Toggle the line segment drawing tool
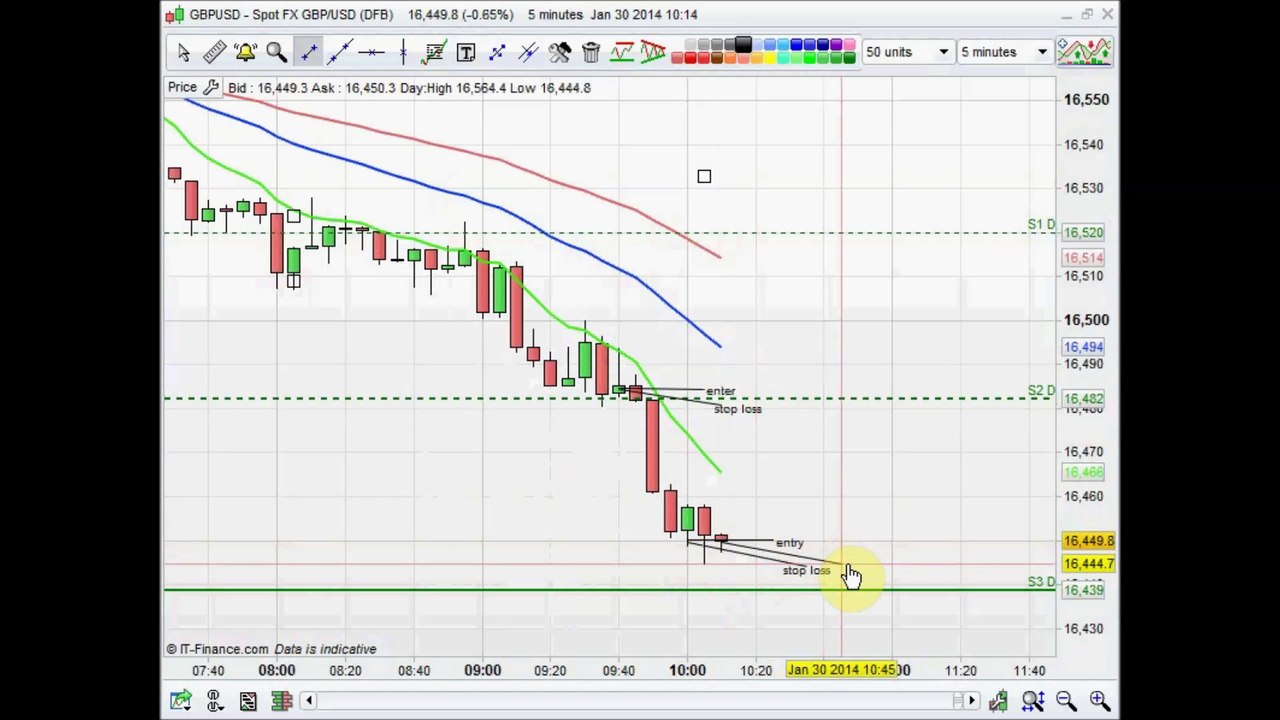The image size is (1280, 720). tap(308, 52)
